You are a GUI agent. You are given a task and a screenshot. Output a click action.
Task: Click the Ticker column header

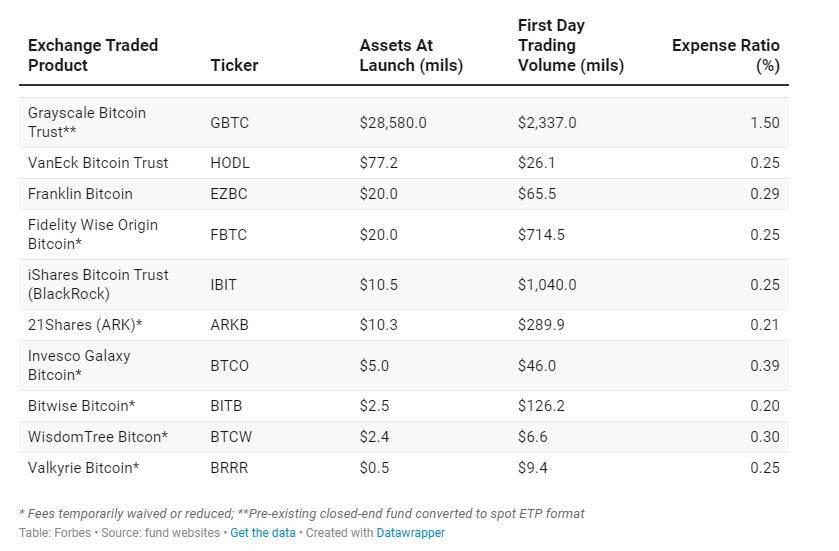[234, 65]
